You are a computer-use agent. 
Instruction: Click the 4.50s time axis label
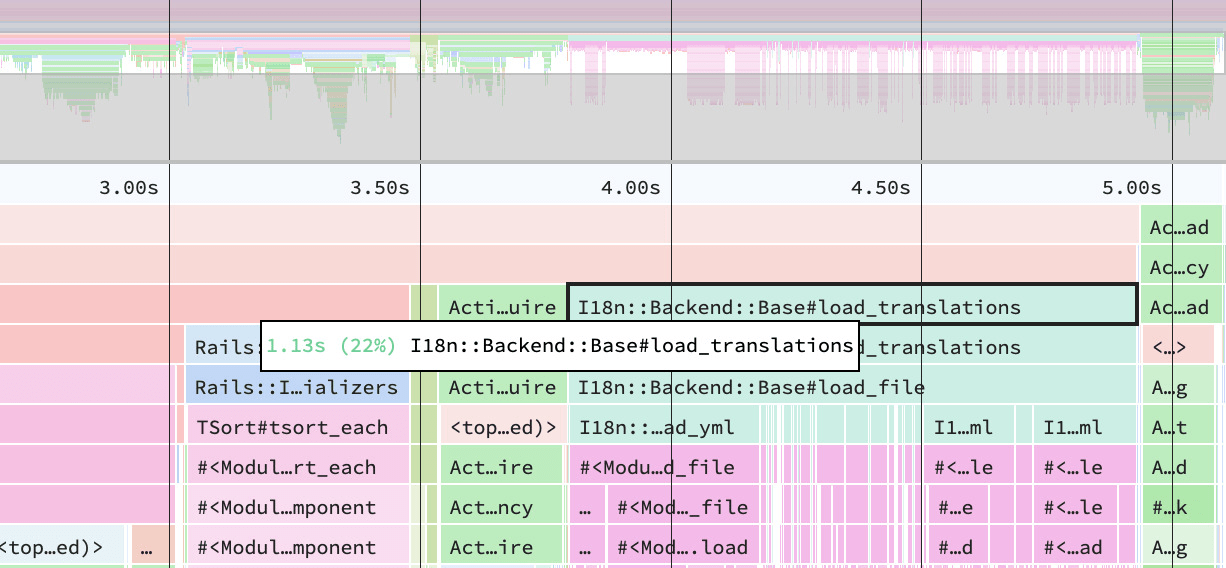(880, 187)
